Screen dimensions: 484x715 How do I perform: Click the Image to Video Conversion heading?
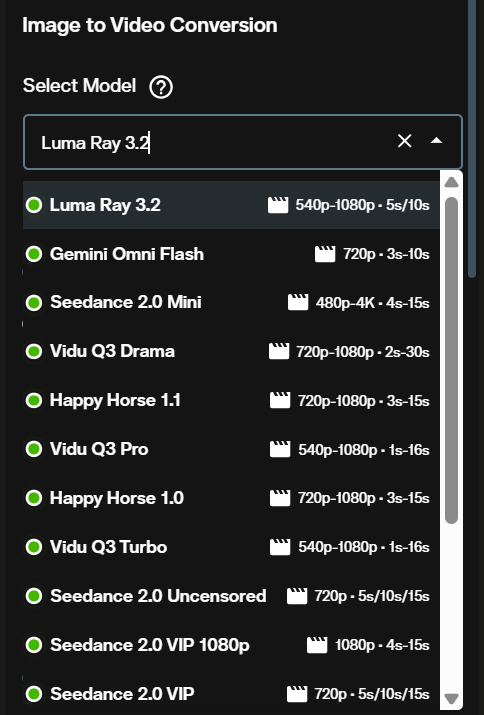click(150, 26)
